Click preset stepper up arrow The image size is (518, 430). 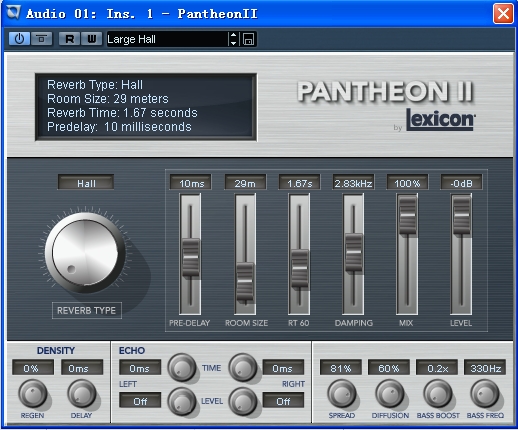point(233,35)
